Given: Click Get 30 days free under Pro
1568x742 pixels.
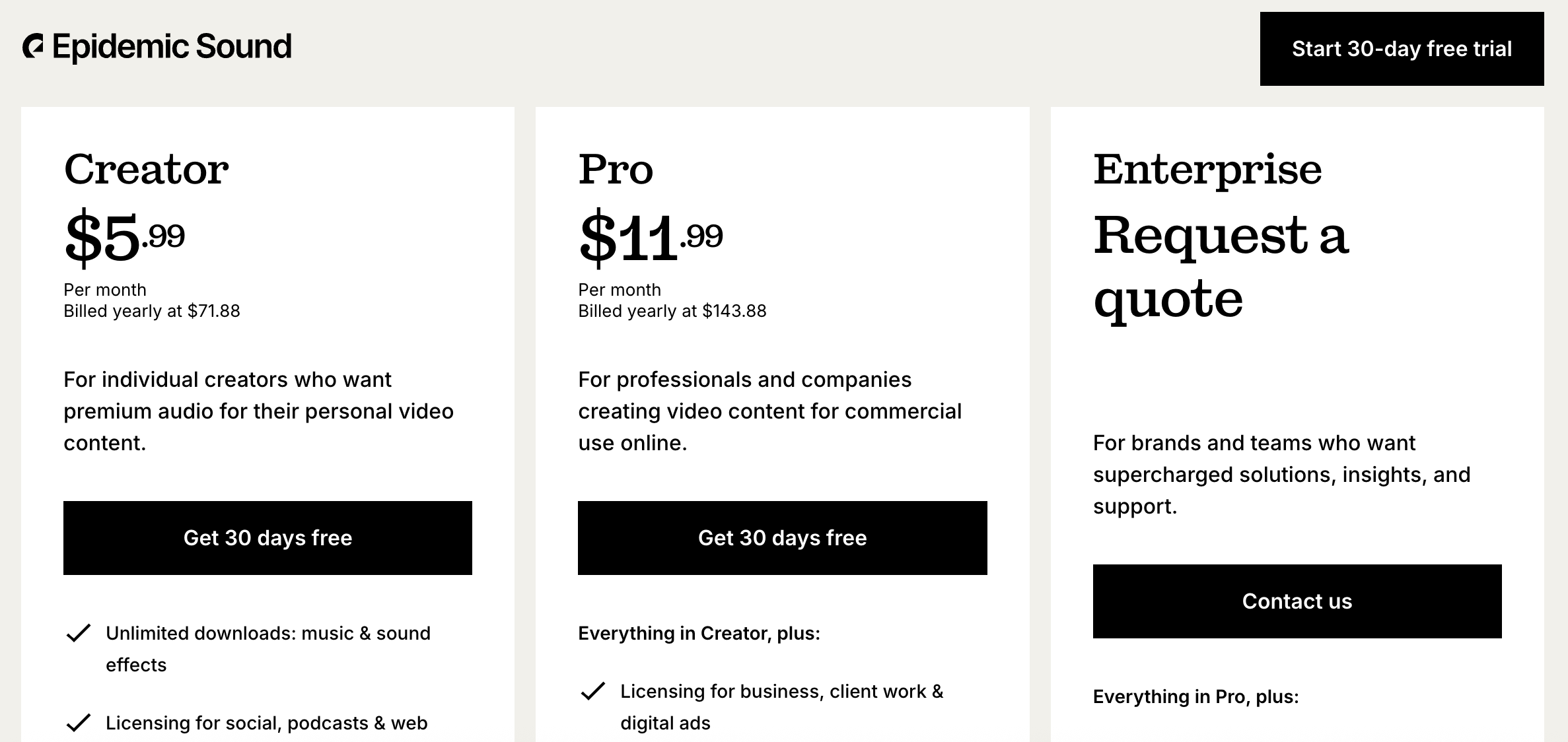Looking at the screenshot, I should pos(782,538).
